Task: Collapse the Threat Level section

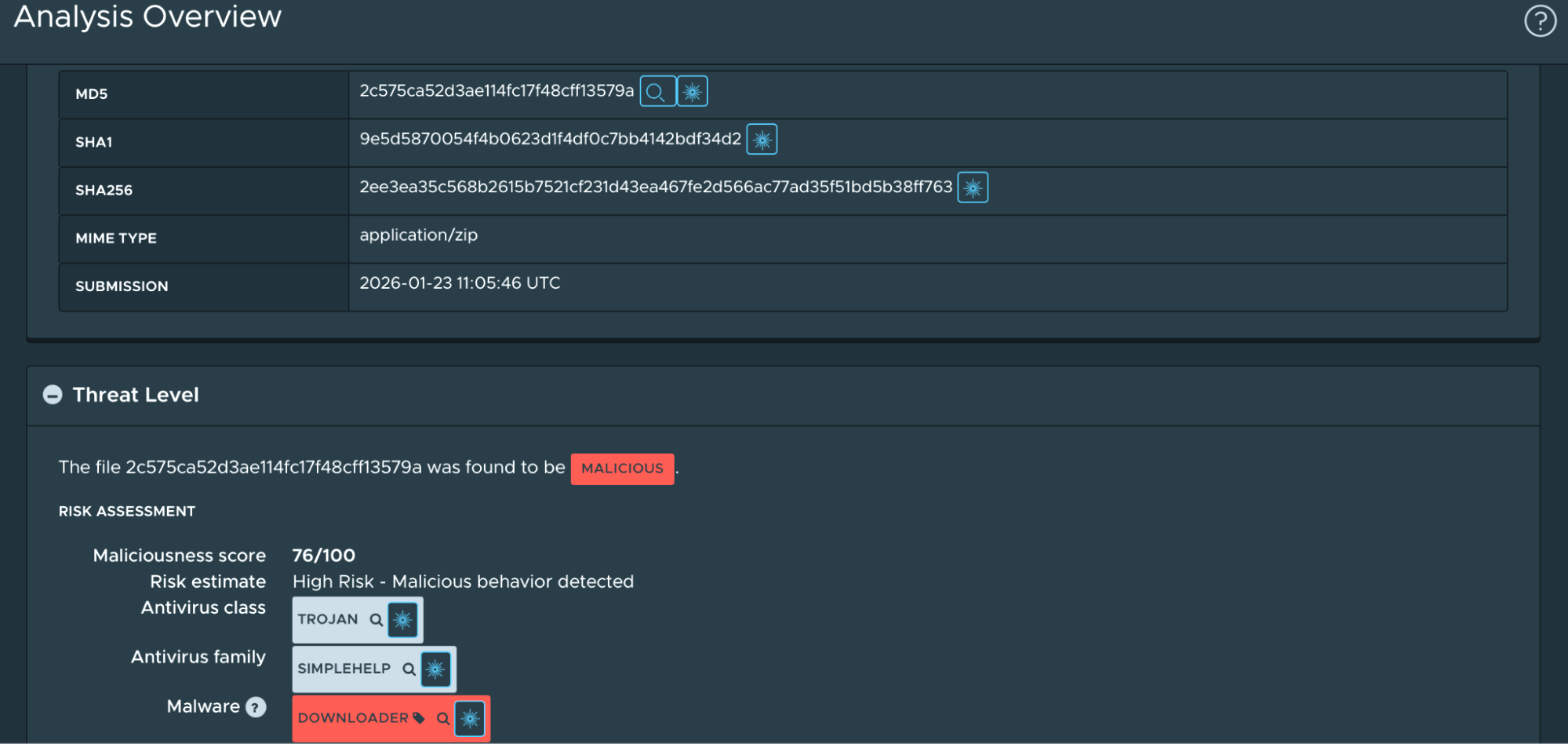Action: 53,395
